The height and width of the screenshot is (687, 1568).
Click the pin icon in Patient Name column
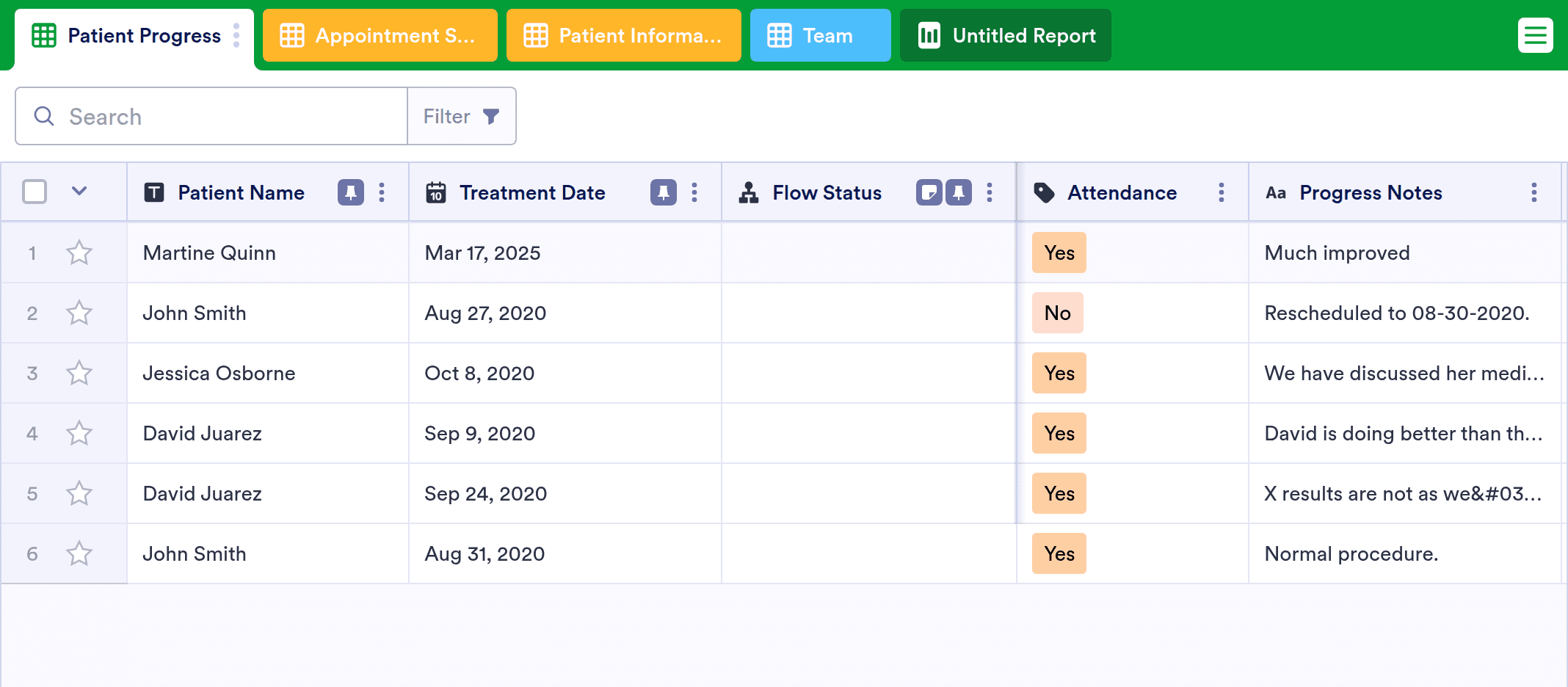click(351, 192)
